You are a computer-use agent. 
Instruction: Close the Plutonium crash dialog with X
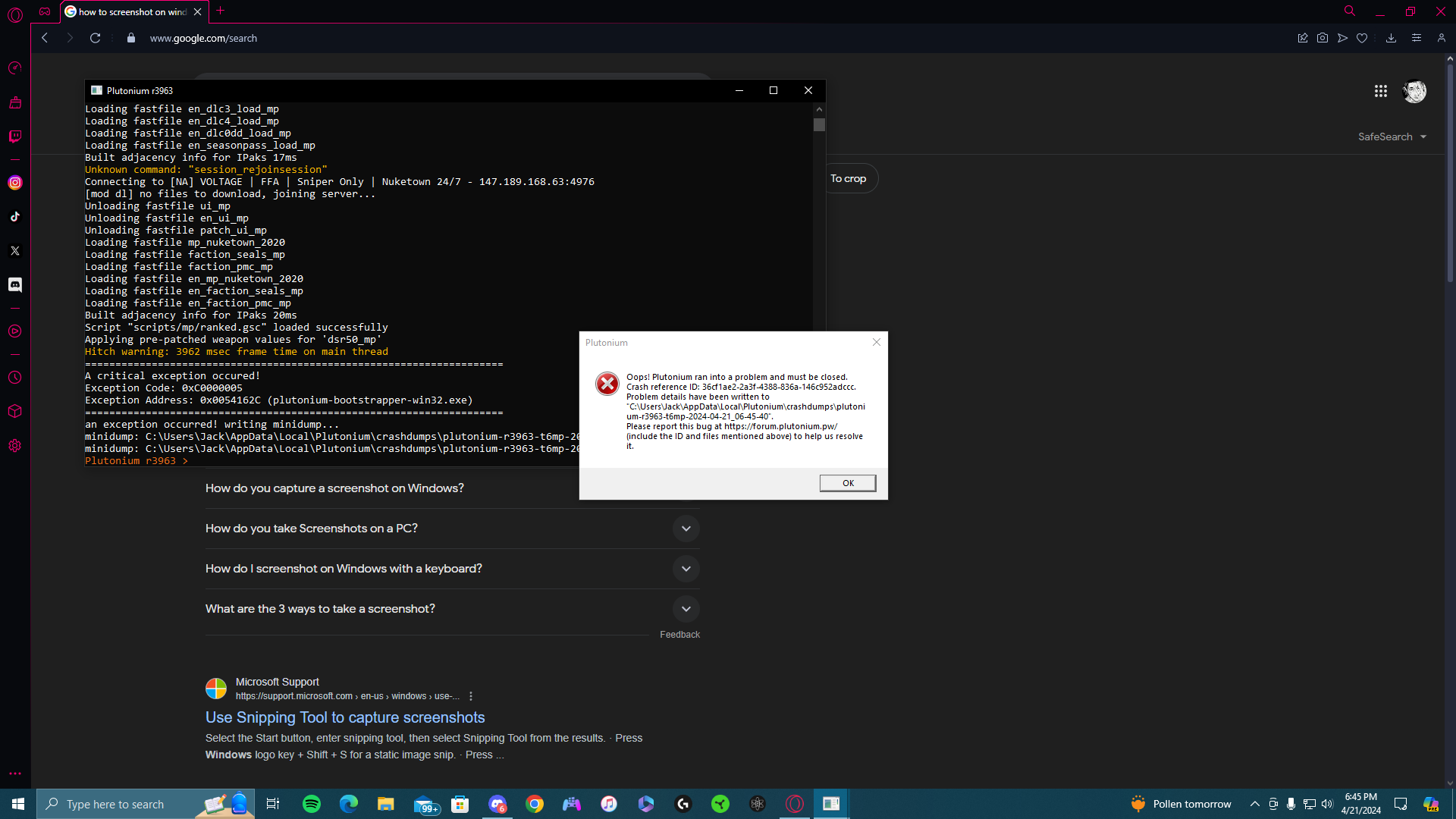tap(877, 342)
